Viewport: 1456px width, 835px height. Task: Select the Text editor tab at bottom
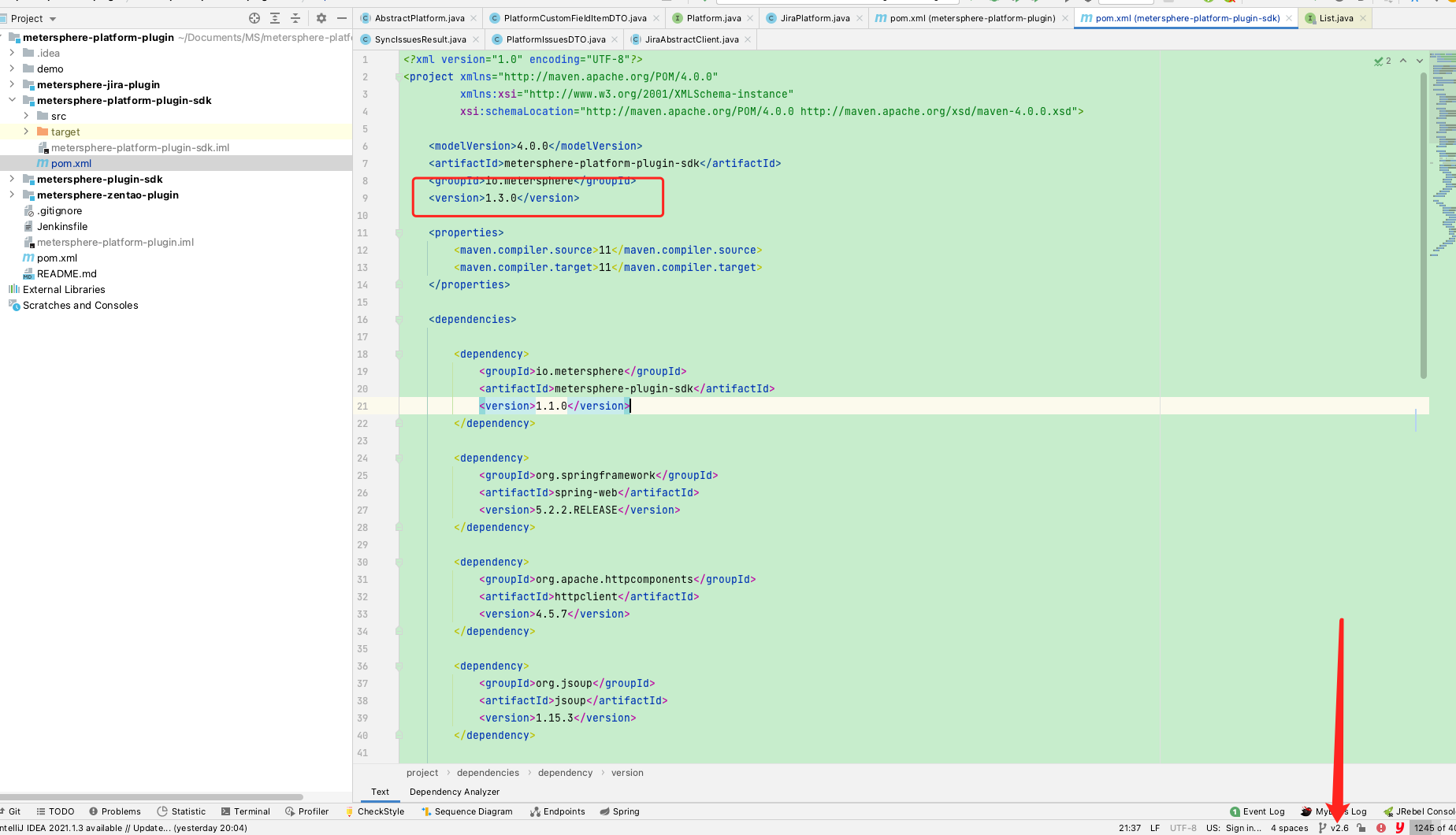coord(380,792)
